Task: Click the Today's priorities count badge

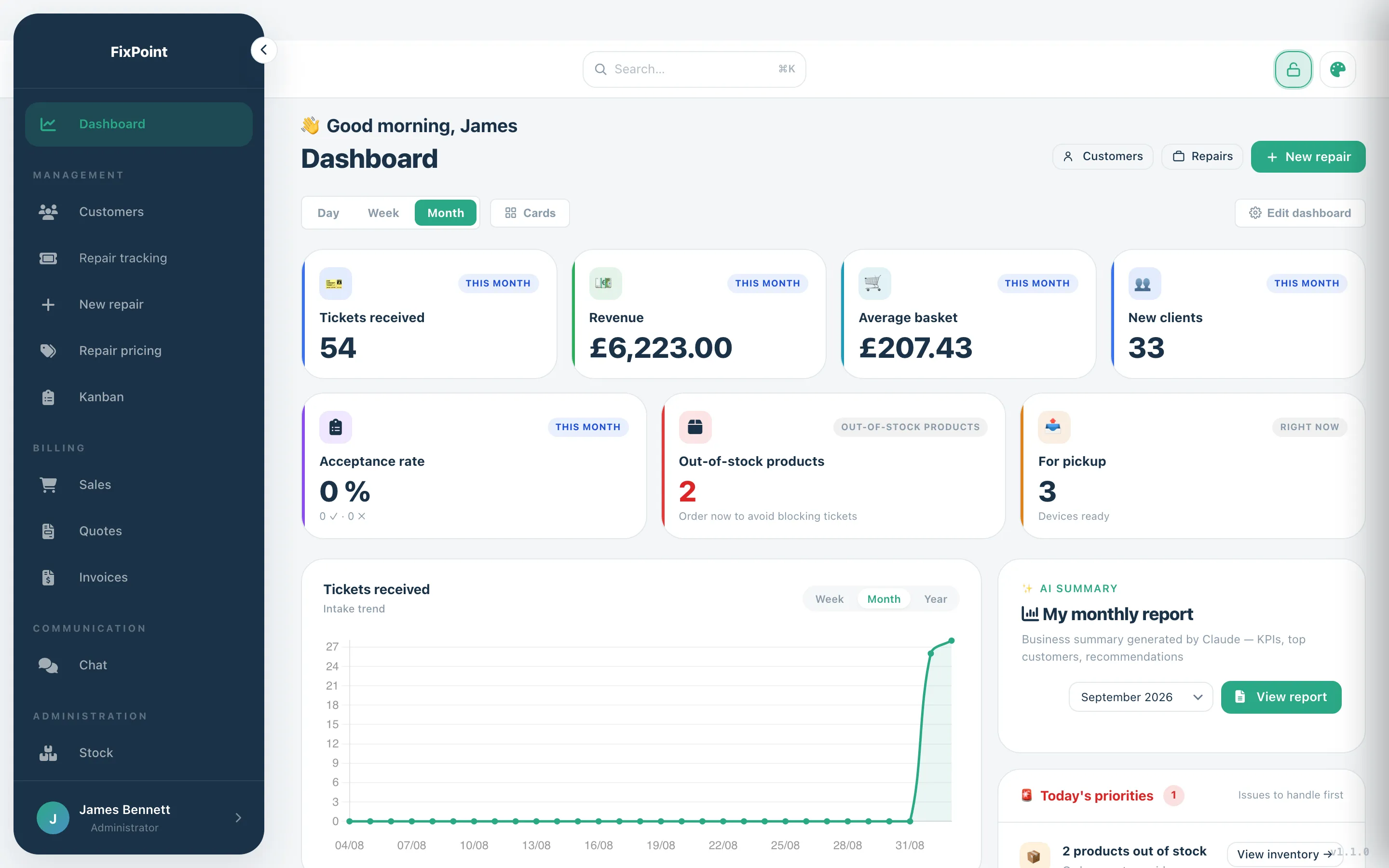Action: pyautogui.click(x=1174, y=796)
